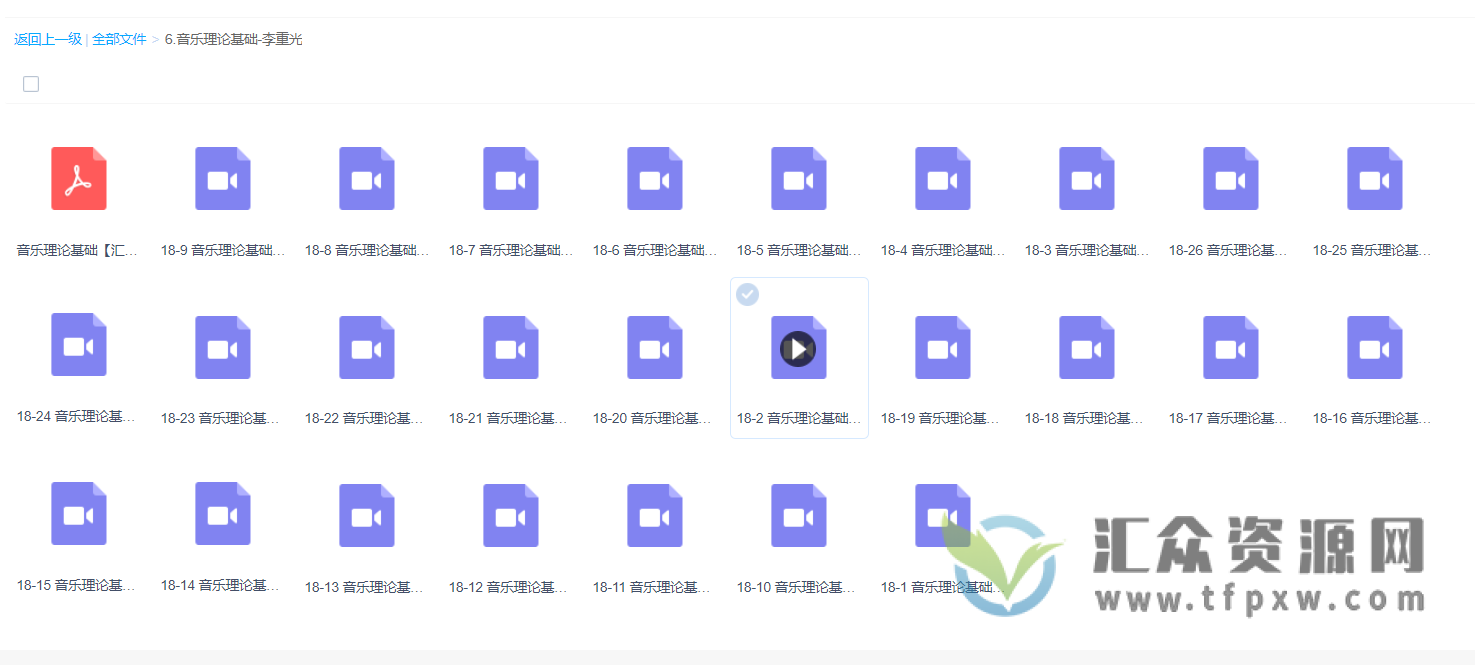Viewport: 1475px width, 665px height.
Task: Click the 18-26 video file icon
Action: click(x=1230, y=179)
